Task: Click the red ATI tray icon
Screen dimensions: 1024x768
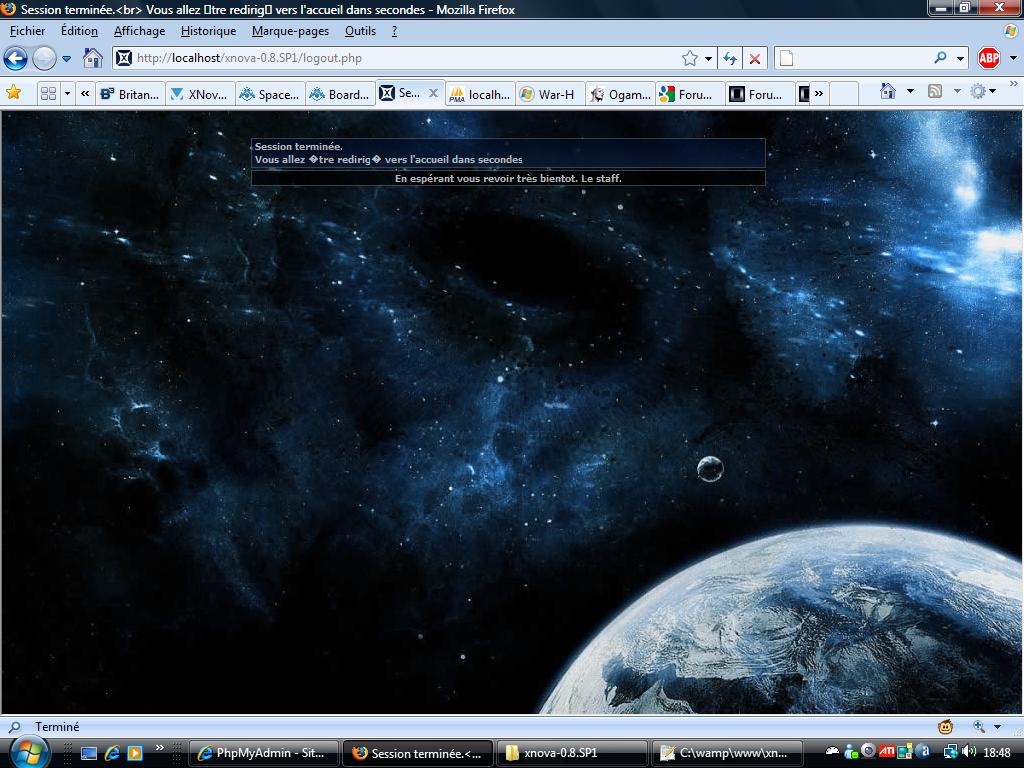Action: pos(886,752)
